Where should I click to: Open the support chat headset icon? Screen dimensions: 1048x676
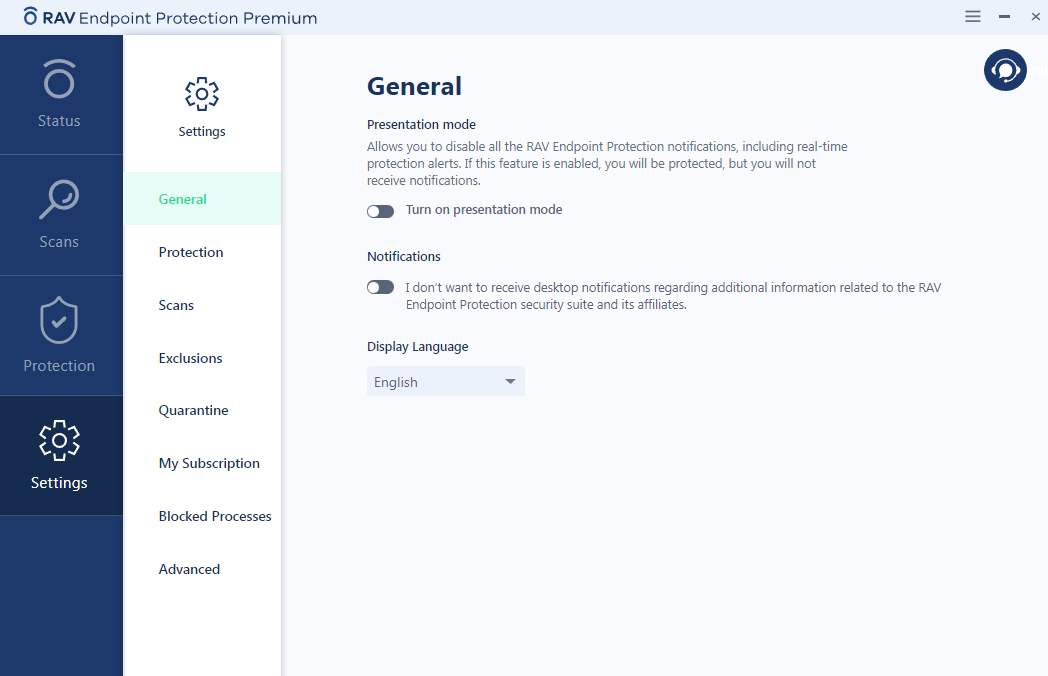pos(1005,70)
